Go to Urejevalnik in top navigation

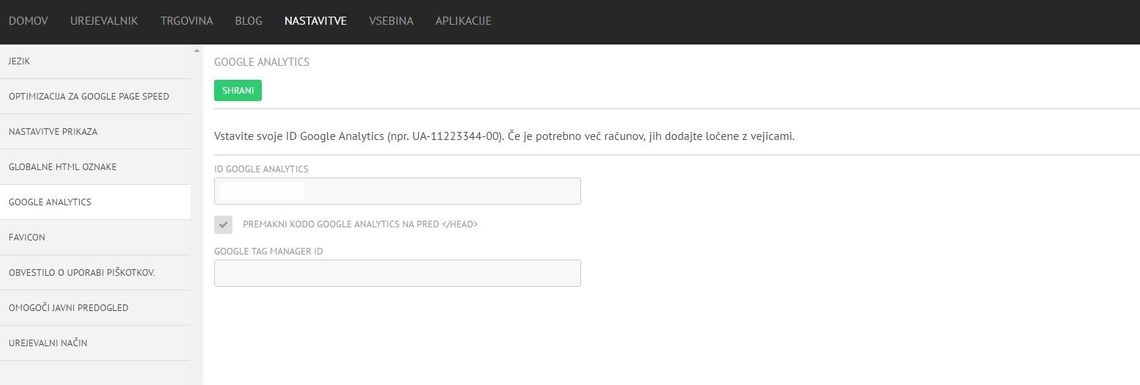pos(104,21)
